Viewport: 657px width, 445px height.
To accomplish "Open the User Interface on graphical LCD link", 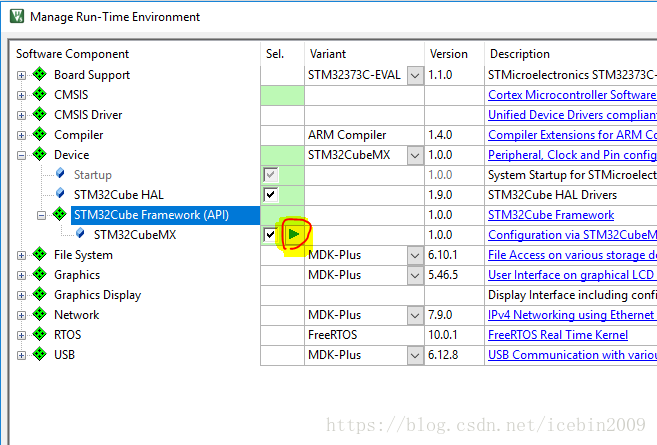I will 572,275.
